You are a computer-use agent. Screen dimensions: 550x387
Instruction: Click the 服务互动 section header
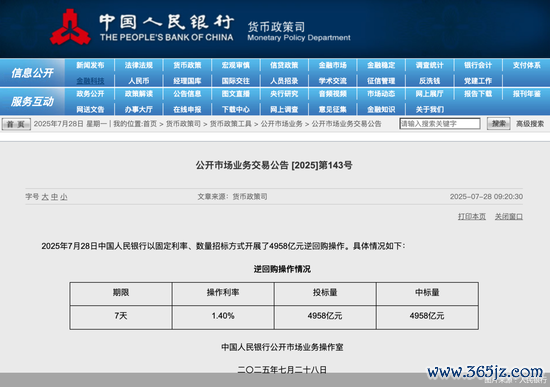[32, 101]
